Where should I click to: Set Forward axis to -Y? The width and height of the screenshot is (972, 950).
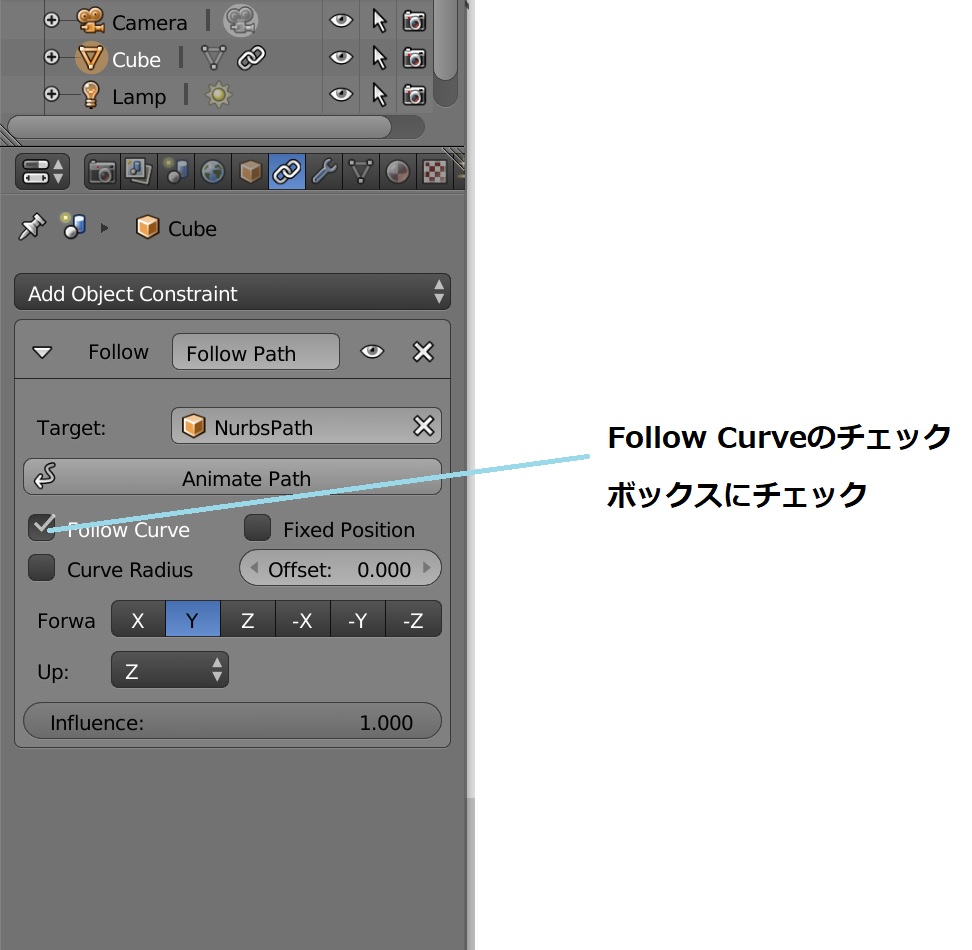(358, 619)
